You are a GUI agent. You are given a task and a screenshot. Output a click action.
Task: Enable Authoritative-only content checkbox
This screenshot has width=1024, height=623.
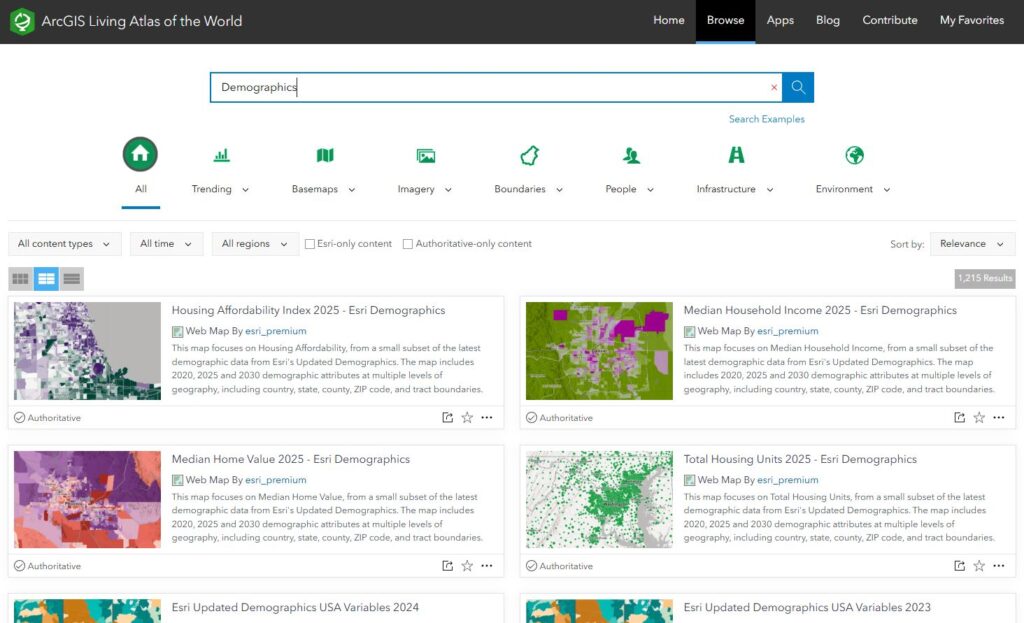pos(408,244)
